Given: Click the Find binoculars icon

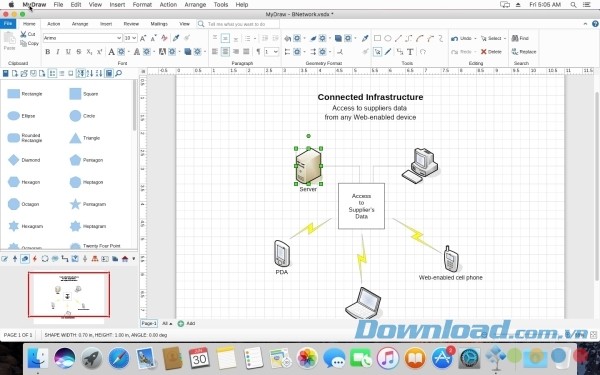Looking at the screenshot, I should [x=515, y=38].
